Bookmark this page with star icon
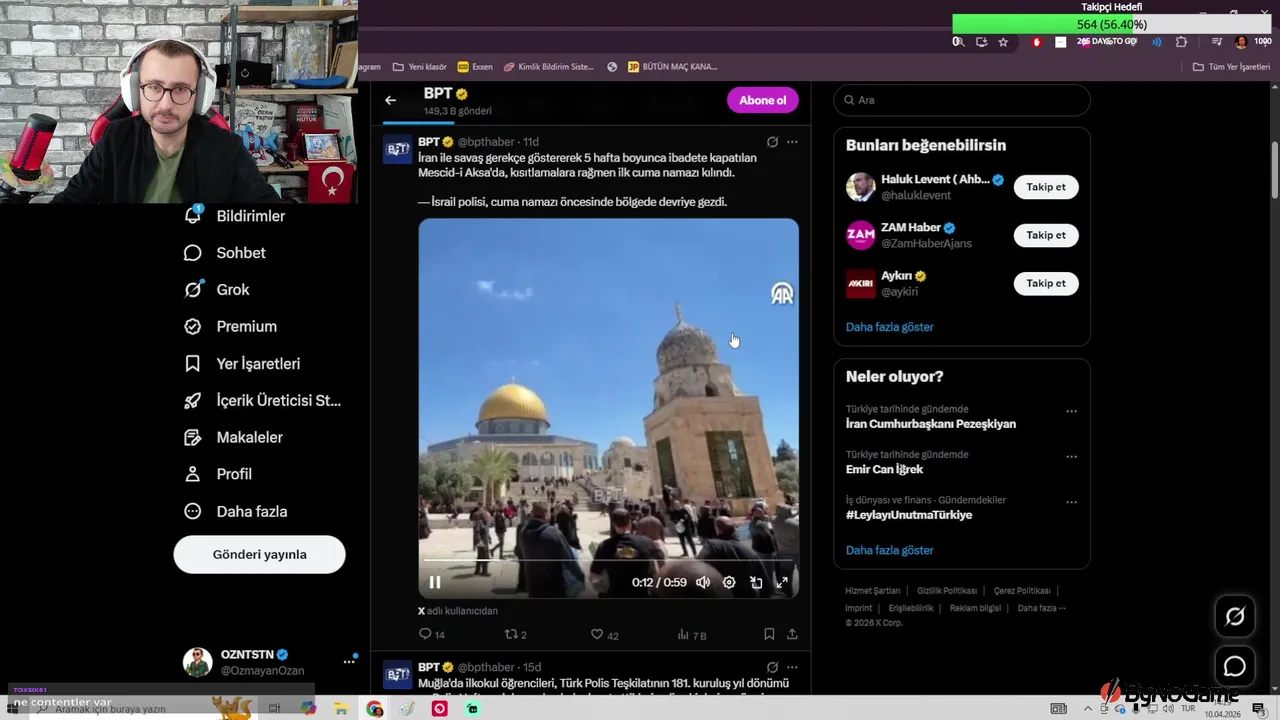 [1003, 42]
